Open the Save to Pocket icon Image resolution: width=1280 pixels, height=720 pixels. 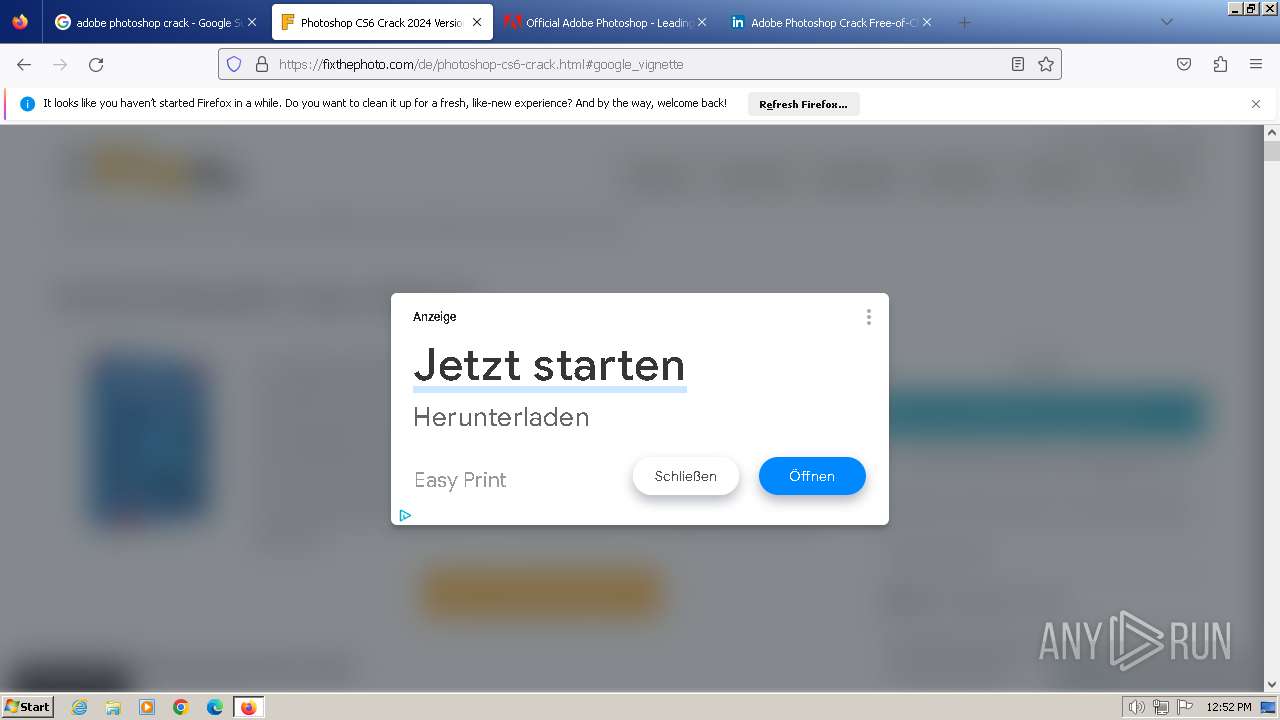(1184, 64)
